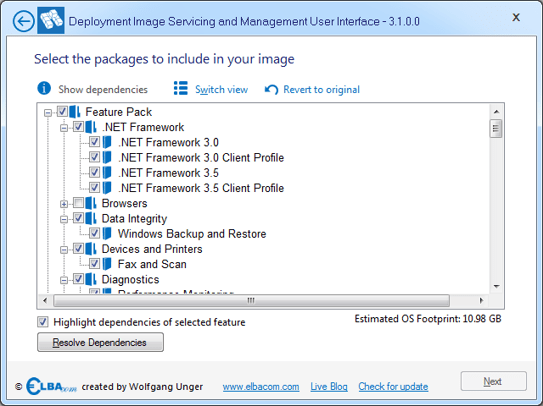Viewport: 543px width, 406px height.
Task: Uncheck the .NET Framework 3.5 checkbox
Action: click(x=95, y=173)
